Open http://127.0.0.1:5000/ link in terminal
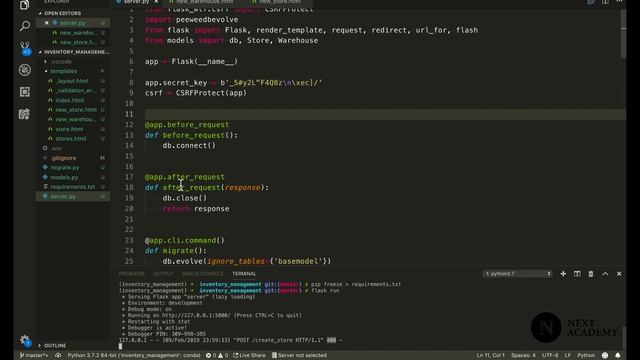The width and height of the screenshot is (640, 360). [196, 316]
